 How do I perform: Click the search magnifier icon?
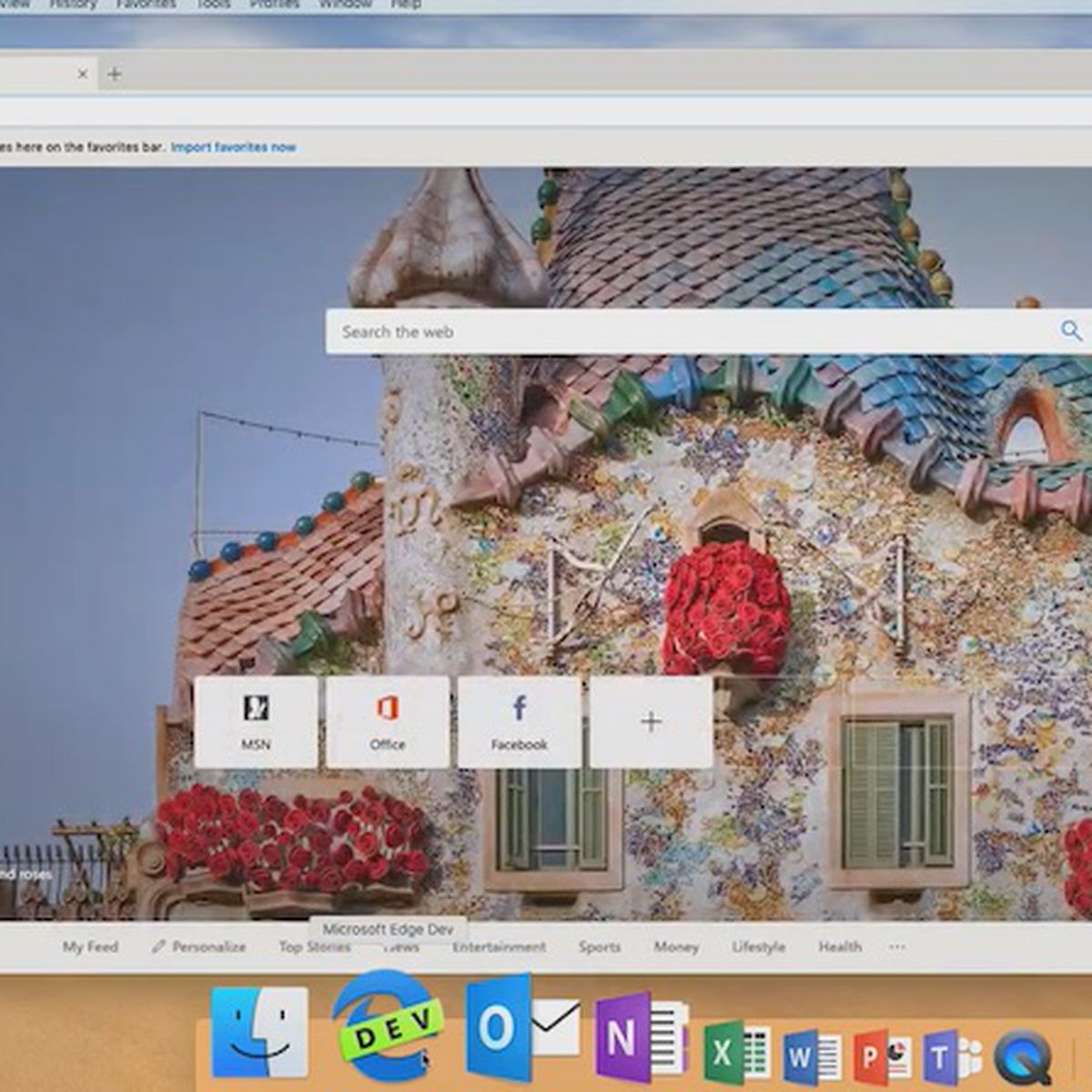tap(1071, 331)
